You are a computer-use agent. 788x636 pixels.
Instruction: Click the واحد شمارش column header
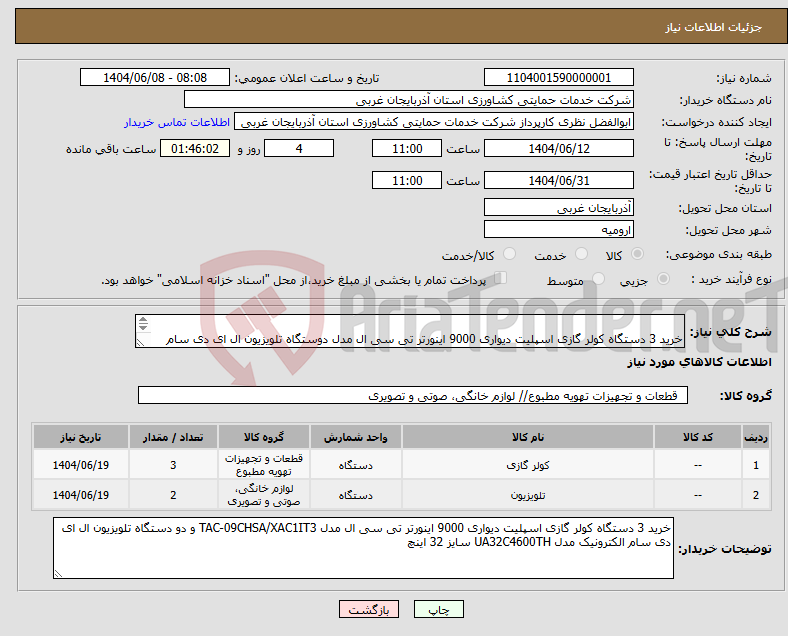[355, 437]
